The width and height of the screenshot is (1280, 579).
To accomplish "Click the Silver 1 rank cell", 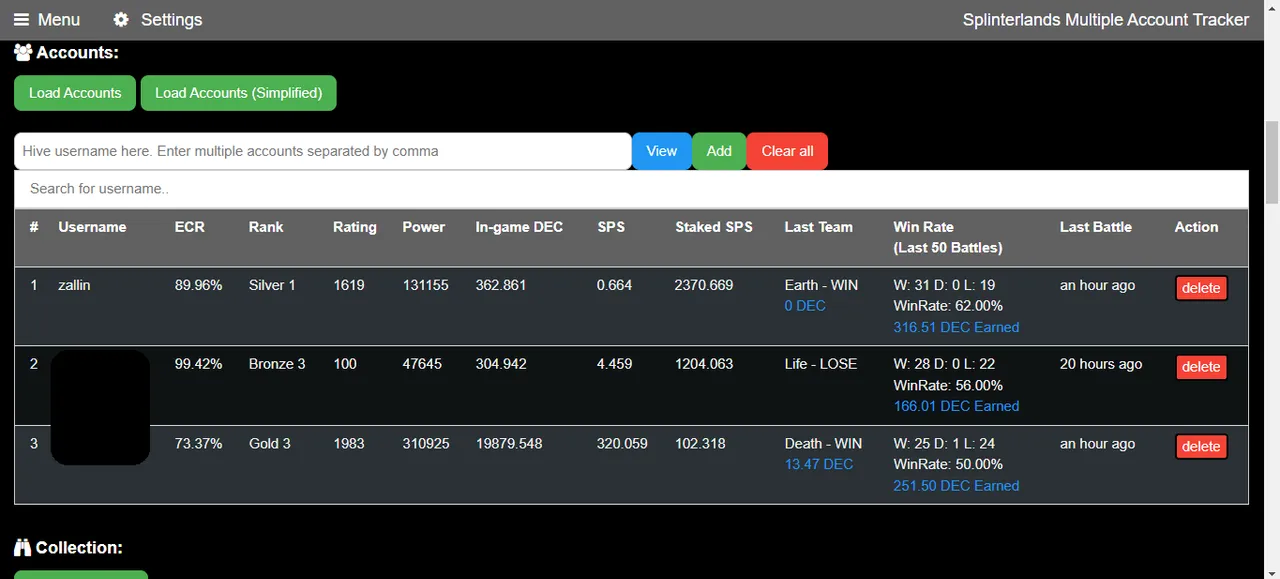I will (272, 285).
